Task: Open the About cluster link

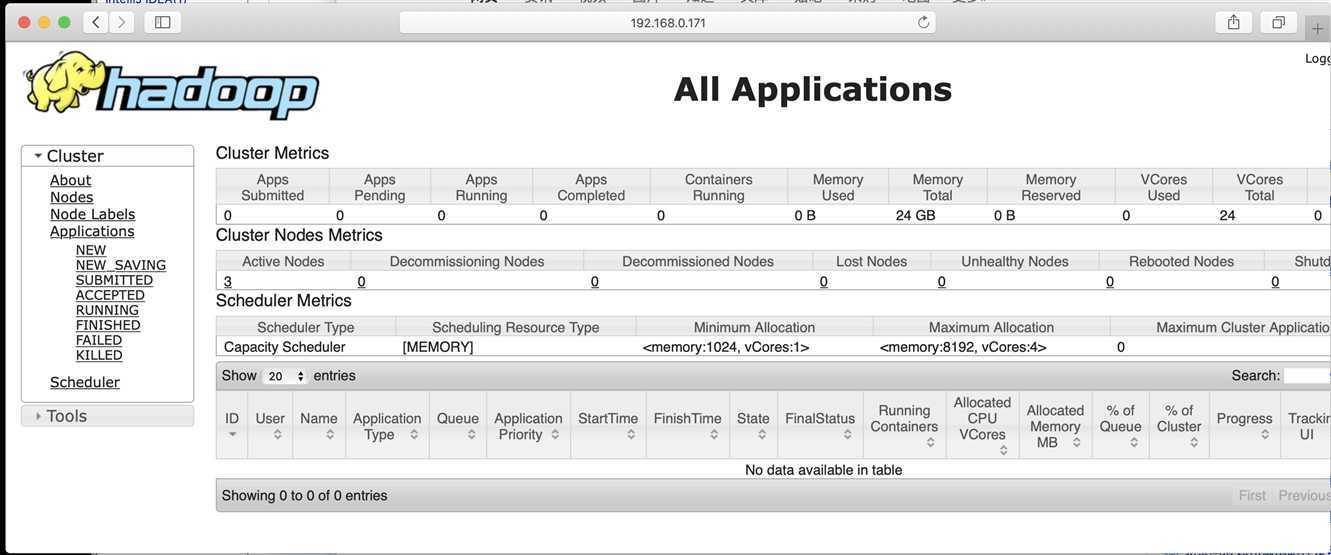Action: coord(71,180)
